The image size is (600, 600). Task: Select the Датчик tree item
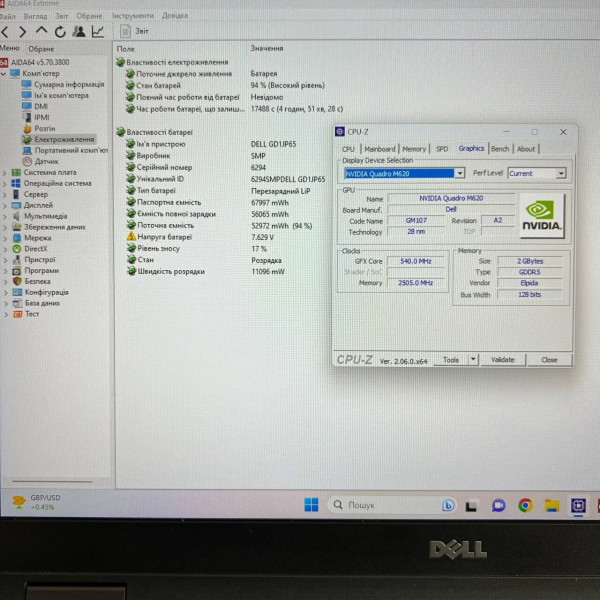[40, 161]
